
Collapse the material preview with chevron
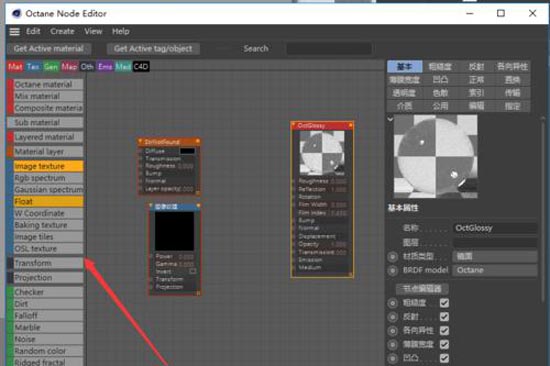[x=390, y=119]
